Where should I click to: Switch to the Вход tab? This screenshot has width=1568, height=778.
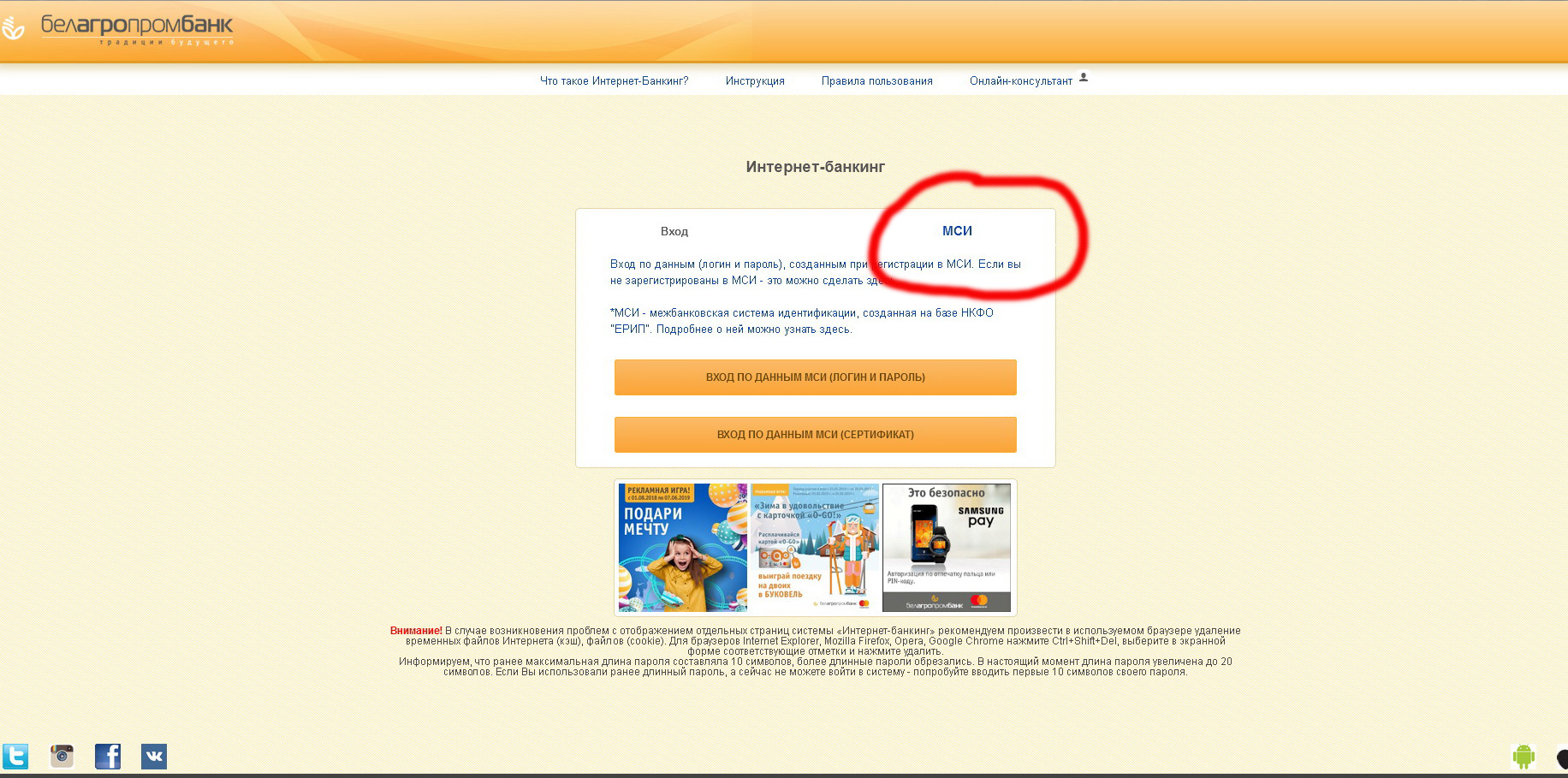(x=674, y=231)
